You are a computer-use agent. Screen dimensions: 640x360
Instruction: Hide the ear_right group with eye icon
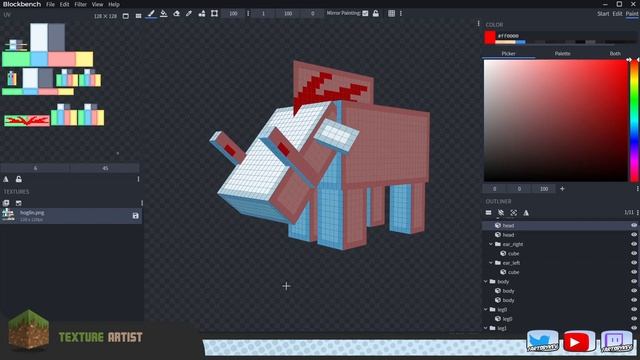[x=633, y=244]
